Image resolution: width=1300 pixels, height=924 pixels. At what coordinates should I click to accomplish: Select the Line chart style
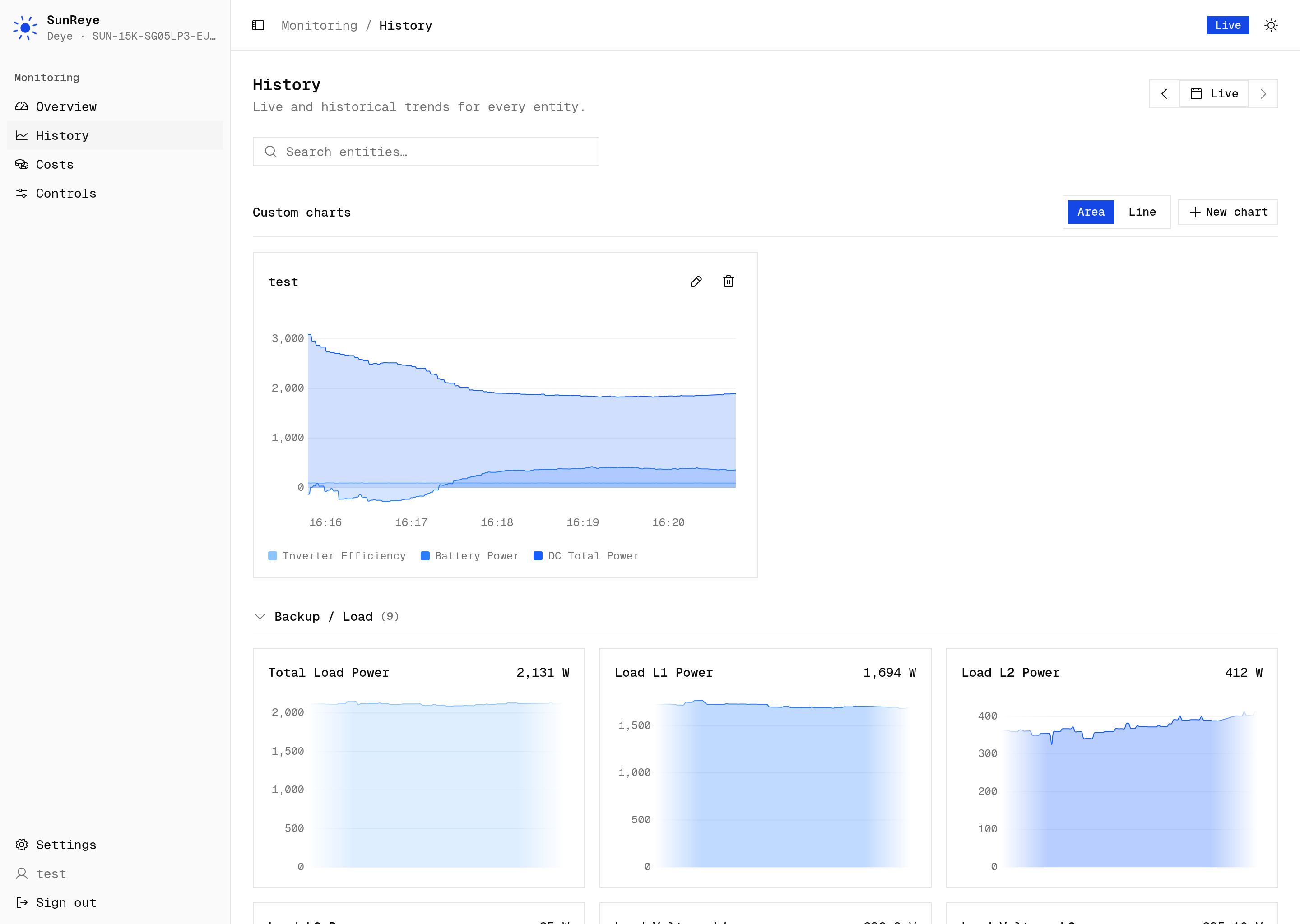[x=1142, y=212]
